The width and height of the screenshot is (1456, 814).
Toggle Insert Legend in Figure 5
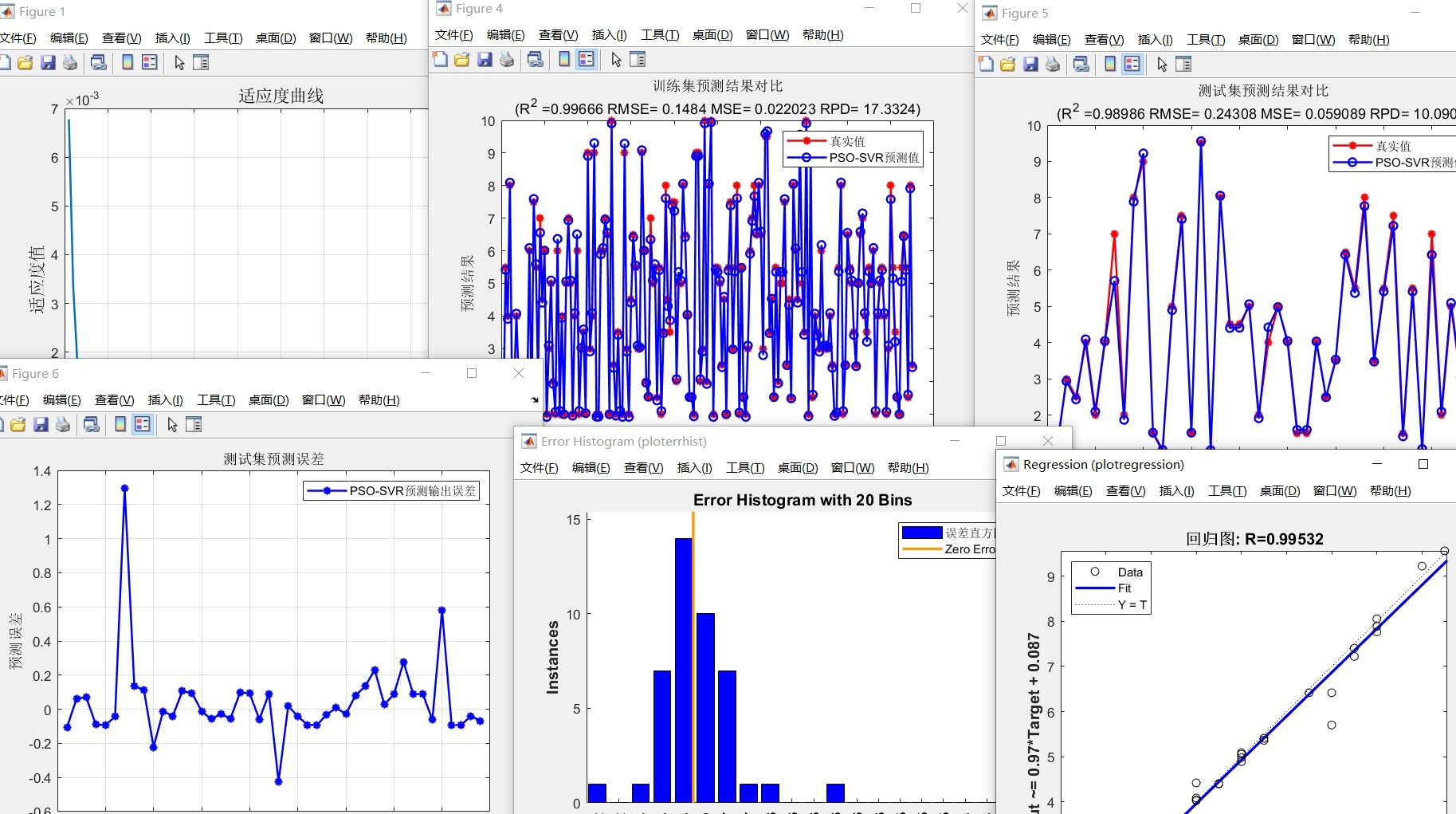pos(1132,64)
